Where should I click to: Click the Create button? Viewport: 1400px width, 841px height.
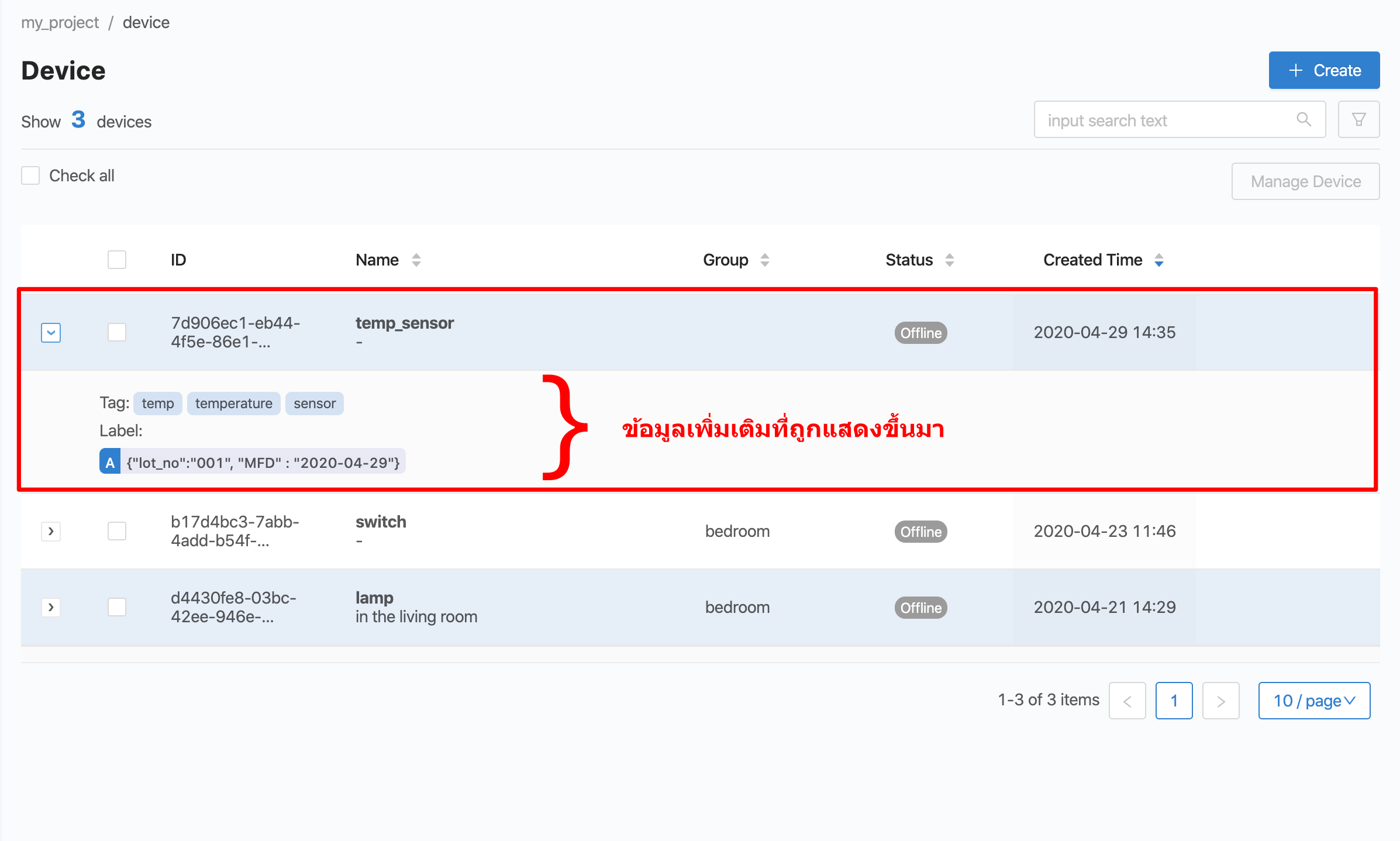coord(1324,70)
